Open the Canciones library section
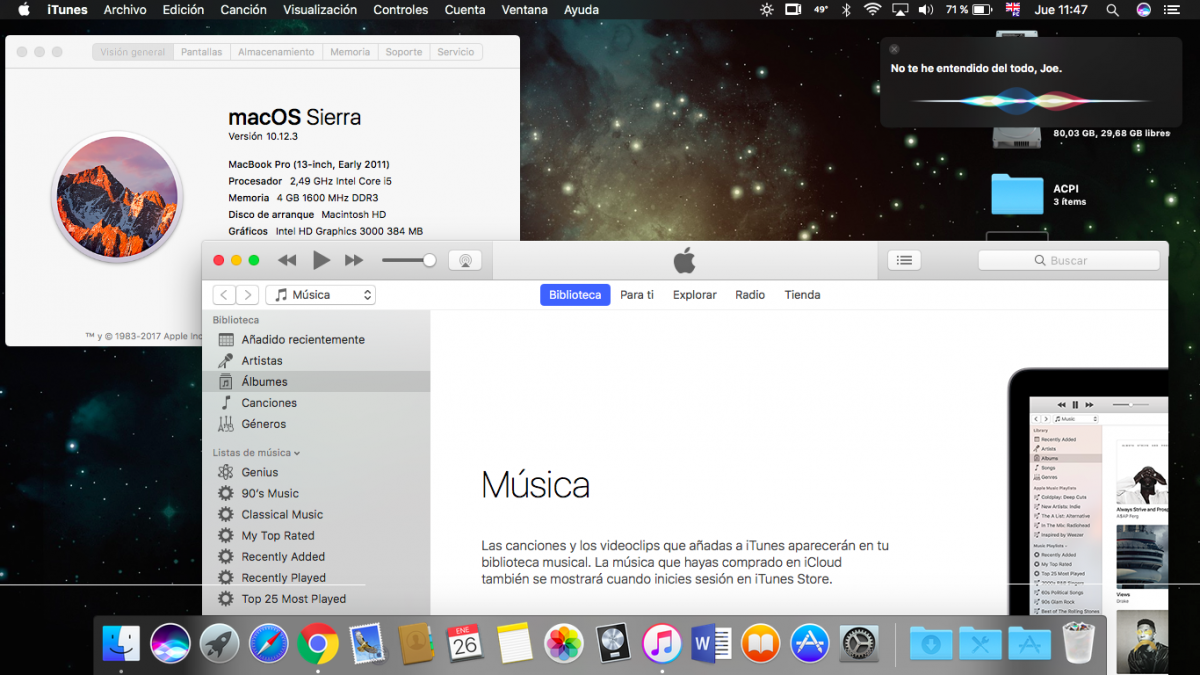Viewport: 1200px width, 675px height. pos(268,403)
